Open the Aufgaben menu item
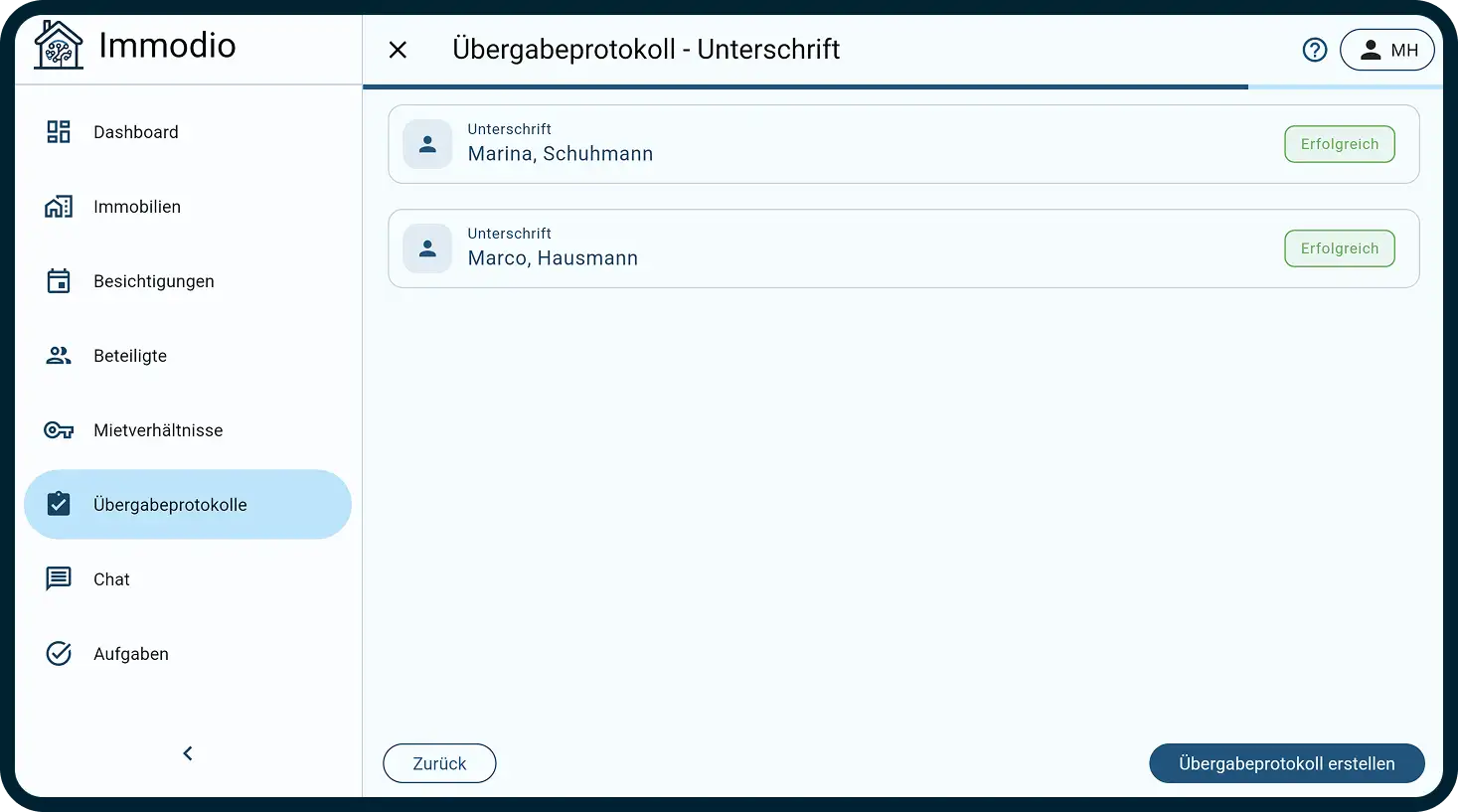Viewport: 1458px width, 812px height. coord(188,653)
